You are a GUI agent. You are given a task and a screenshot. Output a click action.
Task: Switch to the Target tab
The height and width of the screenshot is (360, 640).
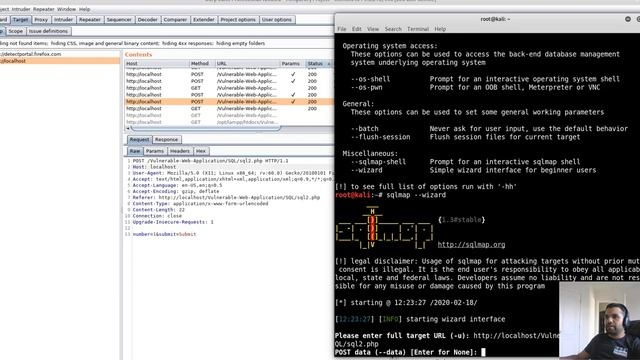coord(20,20)
